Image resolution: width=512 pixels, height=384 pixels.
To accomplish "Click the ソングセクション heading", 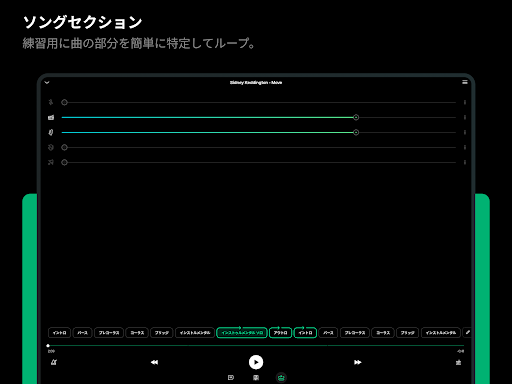I will click(82, 22).
